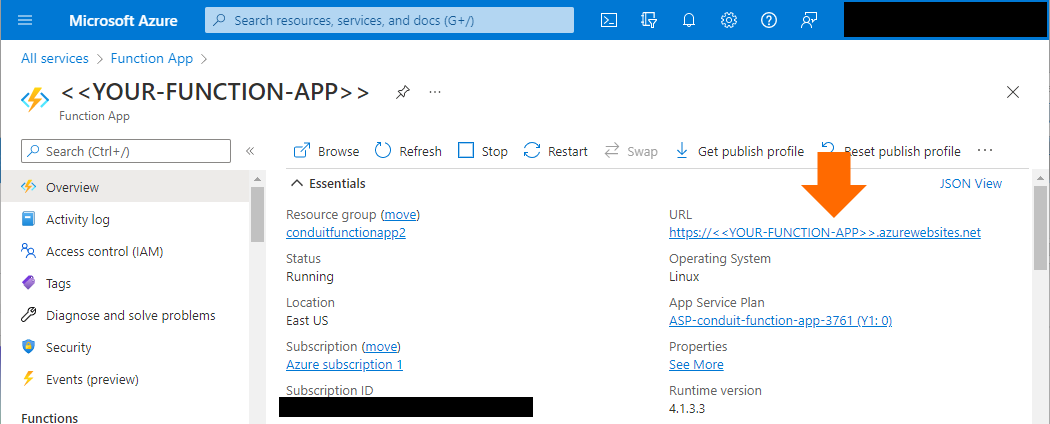Click the Linux operating system value
This screenshot has width=1050, height=424.
pyautogui.click(x=684, y=277)
